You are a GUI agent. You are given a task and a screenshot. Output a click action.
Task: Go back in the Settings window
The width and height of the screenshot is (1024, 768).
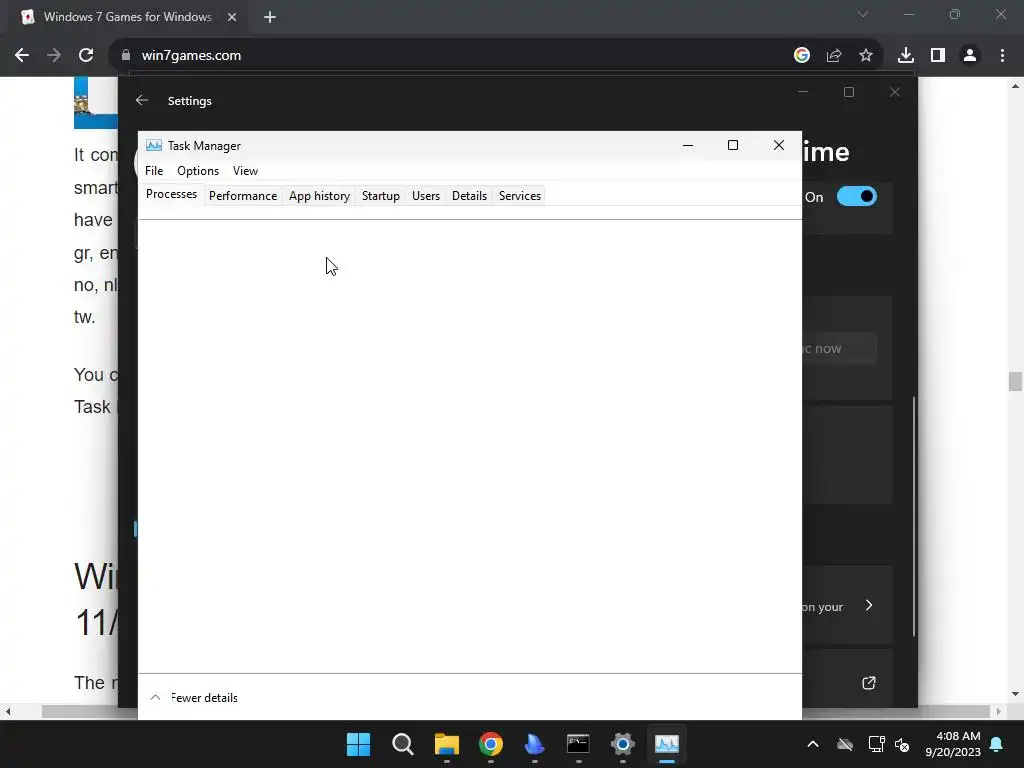pos(142,101)
